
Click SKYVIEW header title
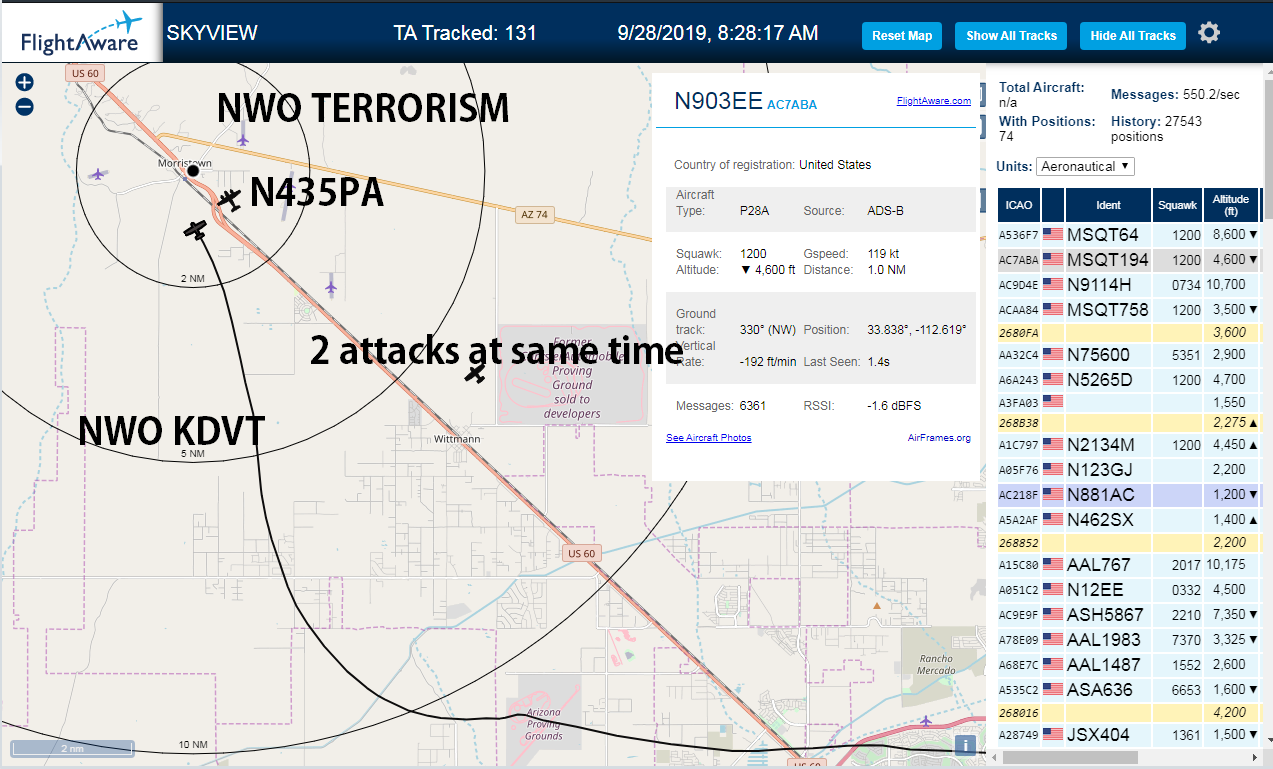point(212,33)
